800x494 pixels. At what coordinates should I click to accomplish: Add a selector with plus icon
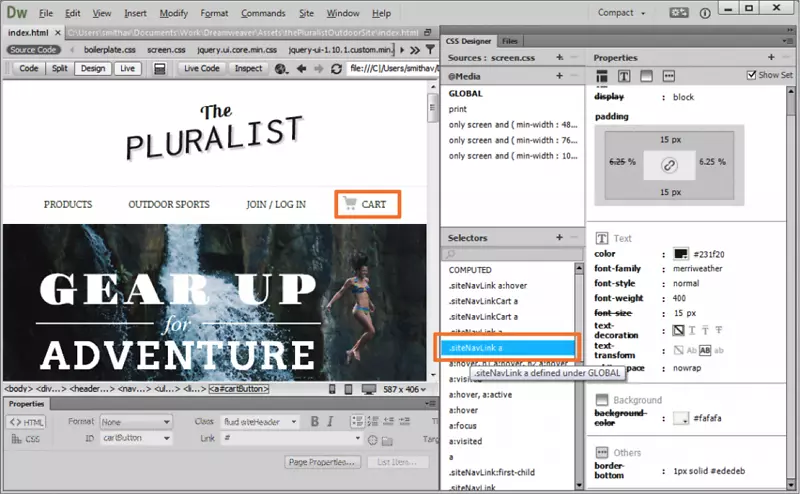click(560, 237)
